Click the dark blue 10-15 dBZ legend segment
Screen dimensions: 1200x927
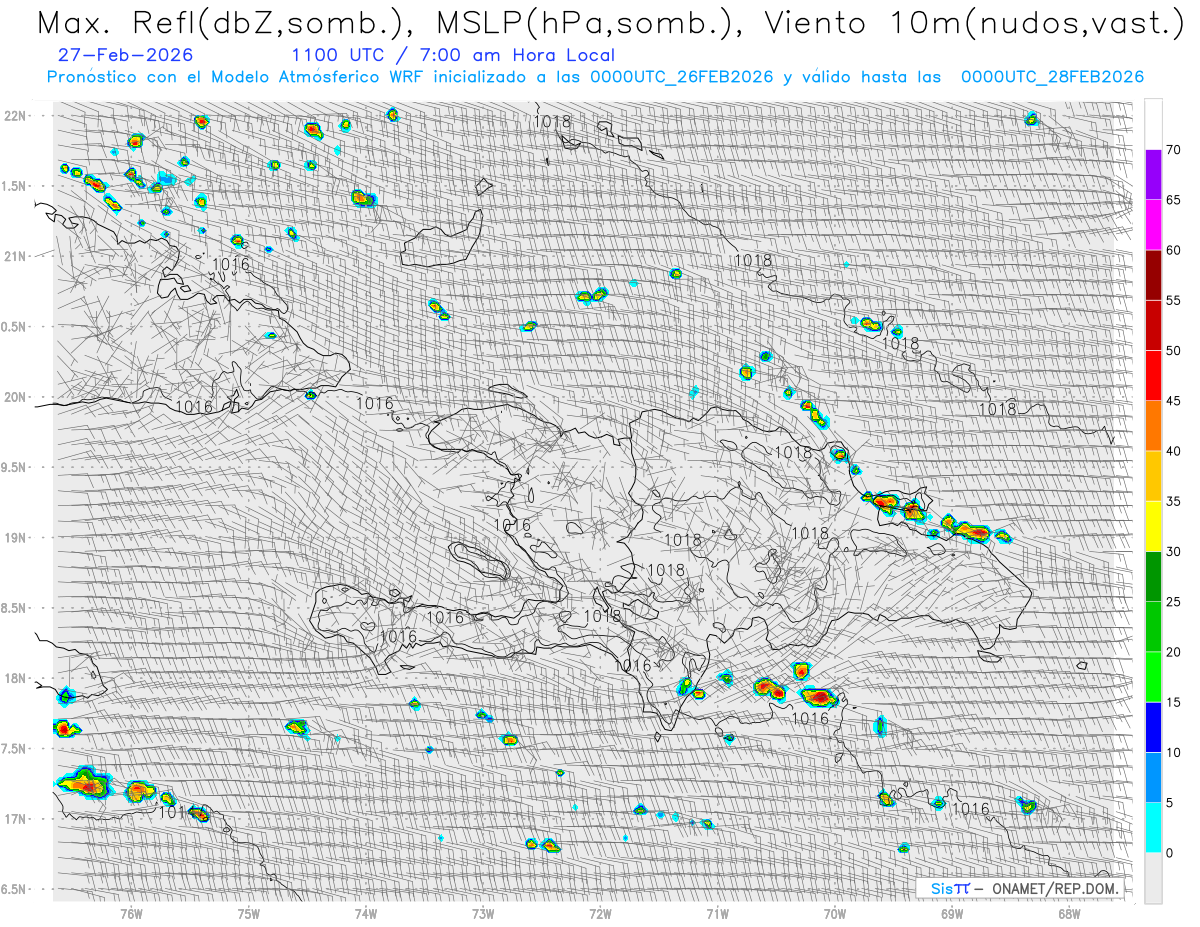pyautogui.click(x=1153, y=727)
